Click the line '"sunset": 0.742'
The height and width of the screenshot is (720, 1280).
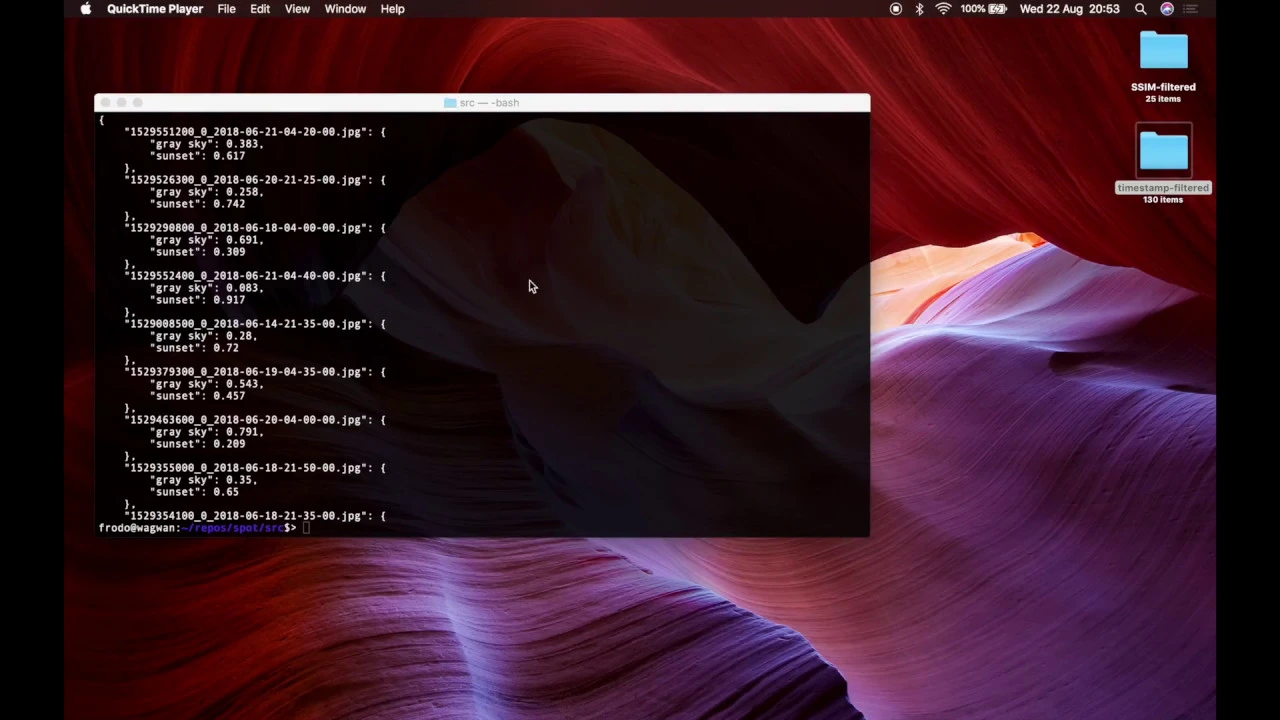click(x=197, y=204)
